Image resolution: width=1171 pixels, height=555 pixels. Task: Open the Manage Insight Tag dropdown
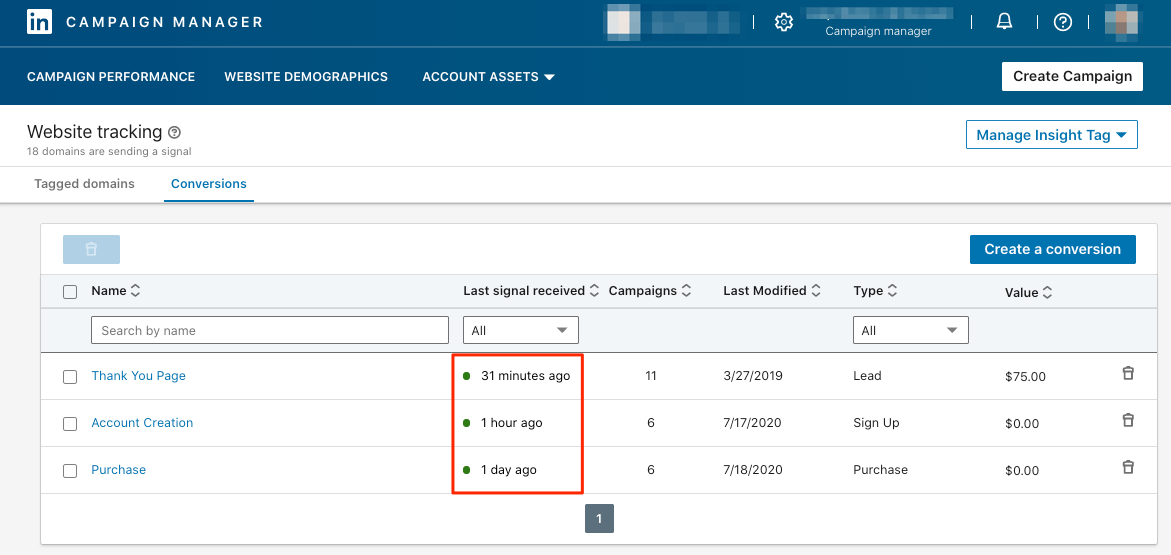1051,135
